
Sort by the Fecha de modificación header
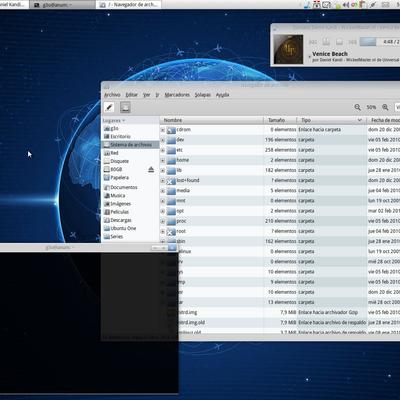[383, 120]
